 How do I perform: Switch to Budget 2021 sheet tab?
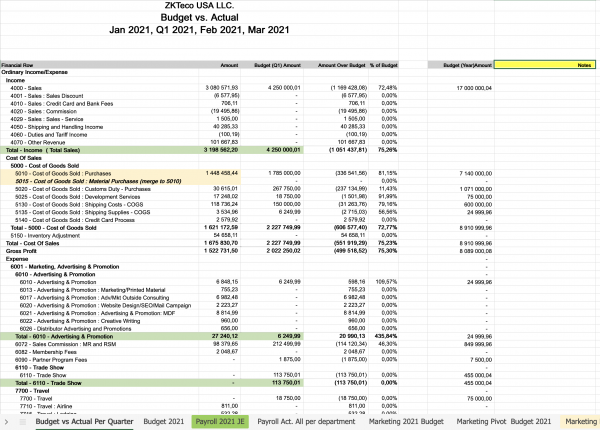point(163,422)
